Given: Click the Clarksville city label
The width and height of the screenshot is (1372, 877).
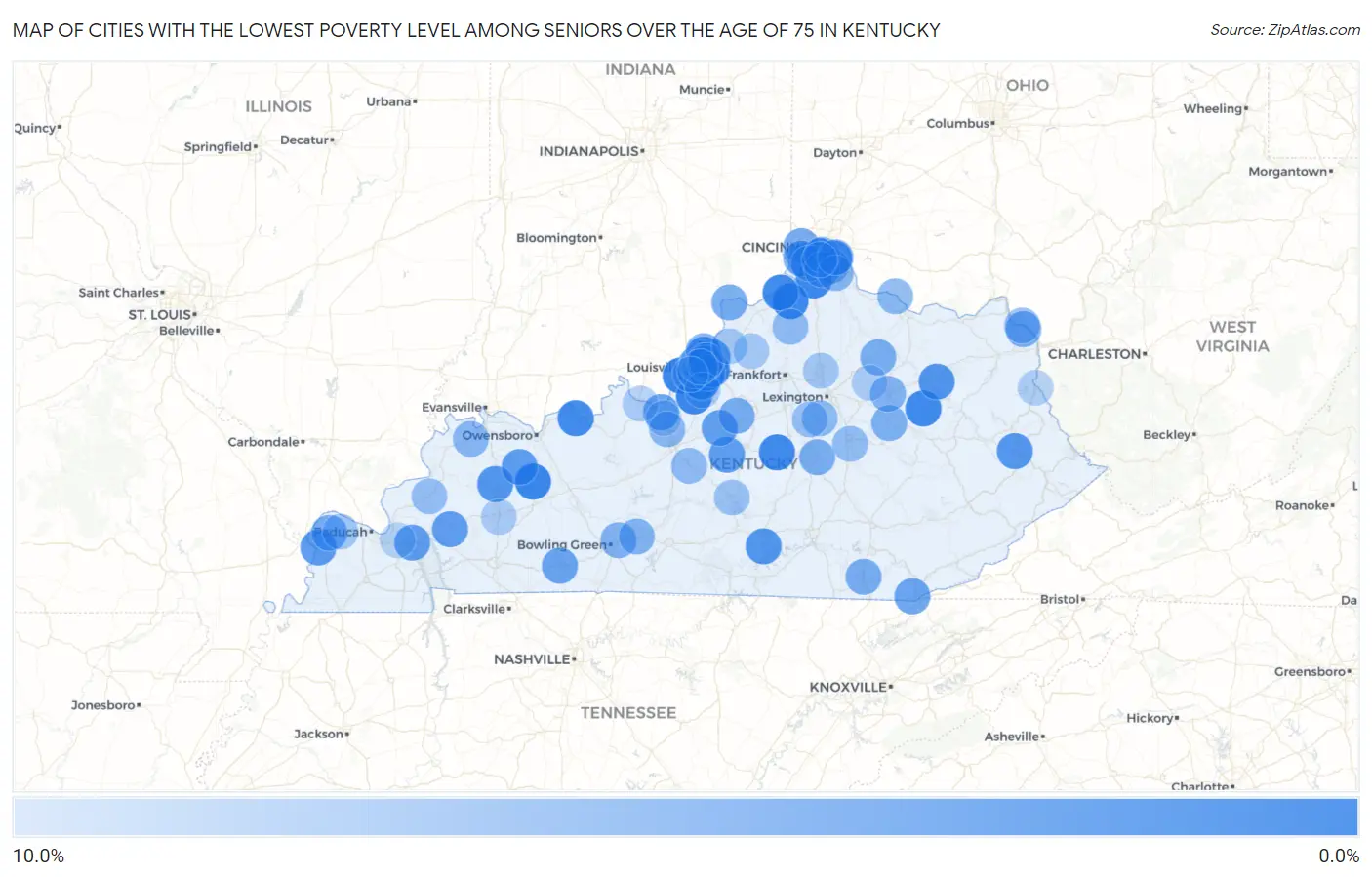Looking at the screenshot, I should pyautogui.click(x=475, y=609).
